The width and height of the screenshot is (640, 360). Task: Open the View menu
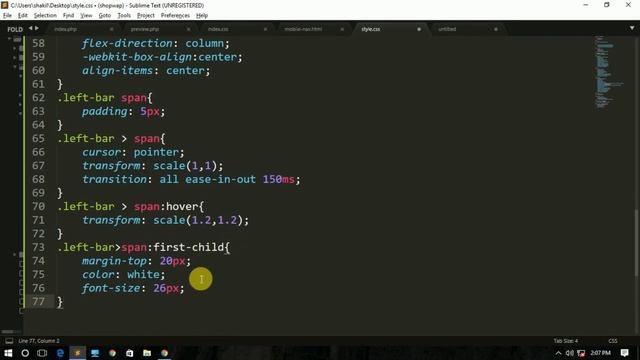(86, 16)
